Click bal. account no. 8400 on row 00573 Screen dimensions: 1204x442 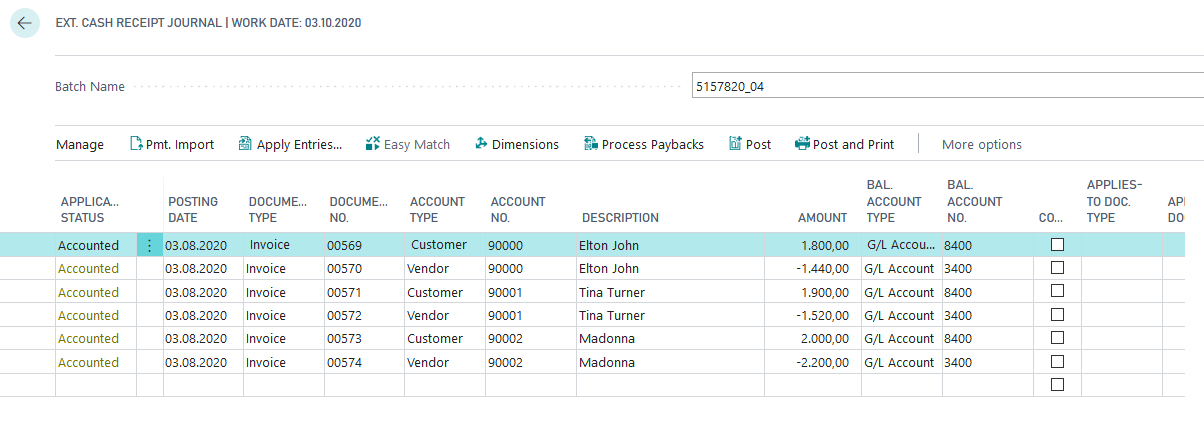click(958, 338)
